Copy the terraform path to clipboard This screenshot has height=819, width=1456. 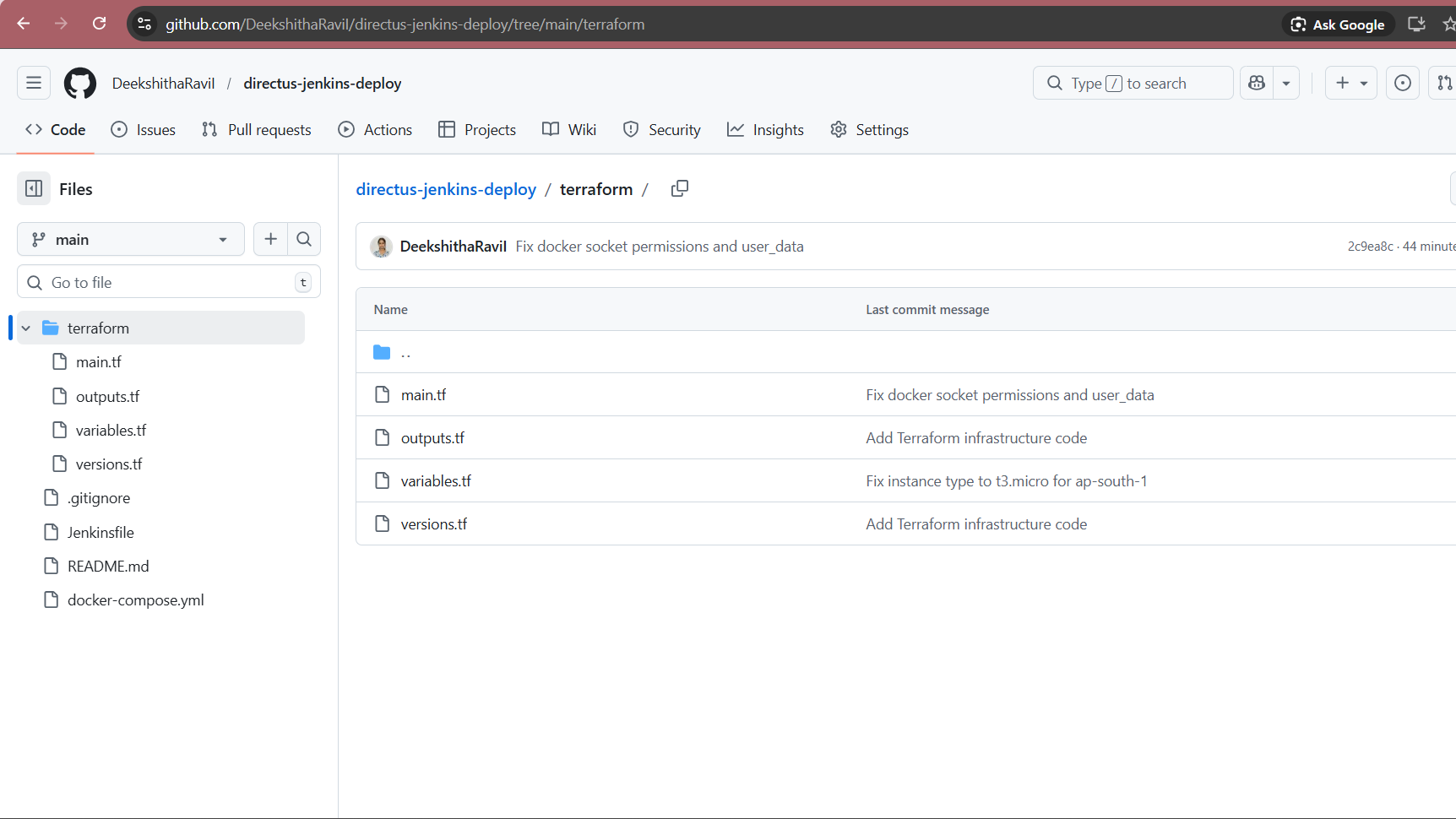(679, 189)
